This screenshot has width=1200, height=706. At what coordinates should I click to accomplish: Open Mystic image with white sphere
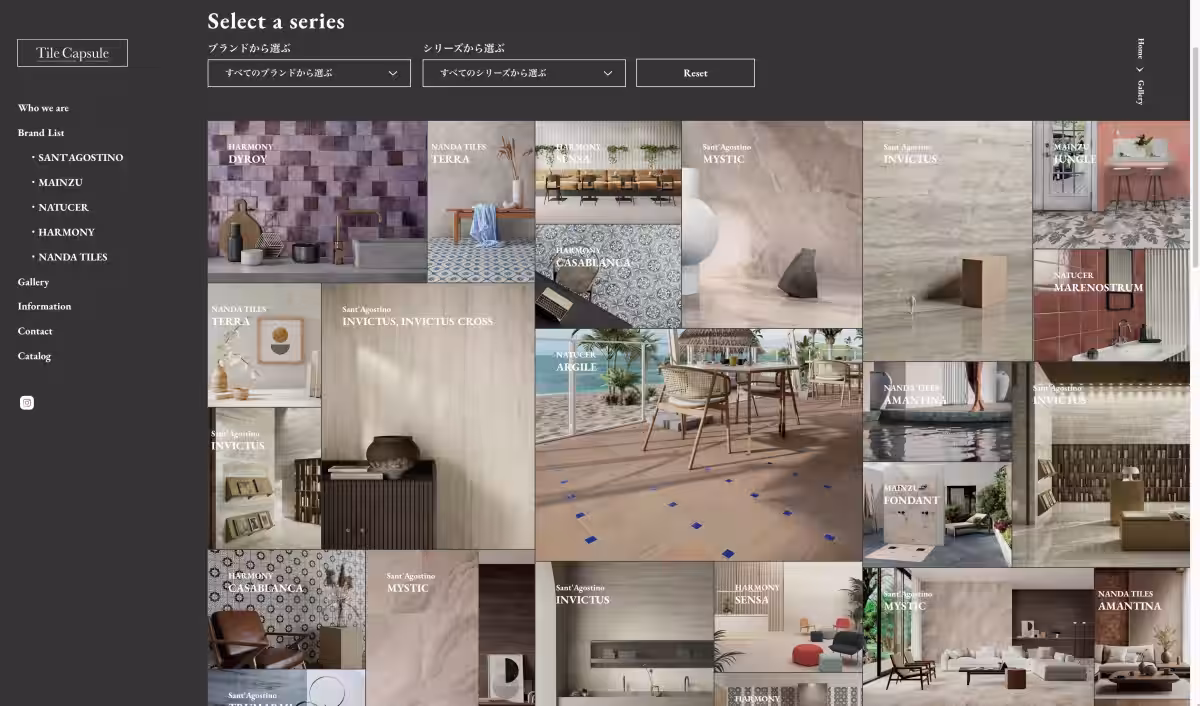[x=772, y=225]
